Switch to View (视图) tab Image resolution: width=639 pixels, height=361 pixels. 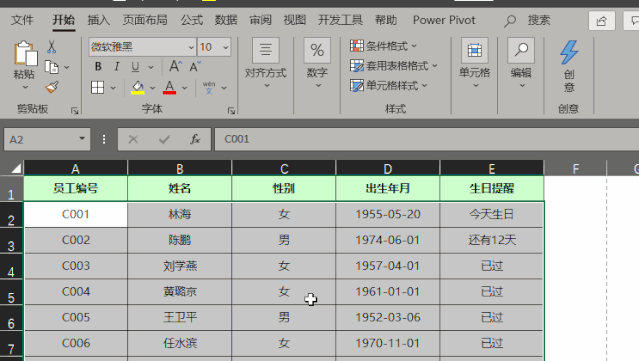[x=295, y=20]
